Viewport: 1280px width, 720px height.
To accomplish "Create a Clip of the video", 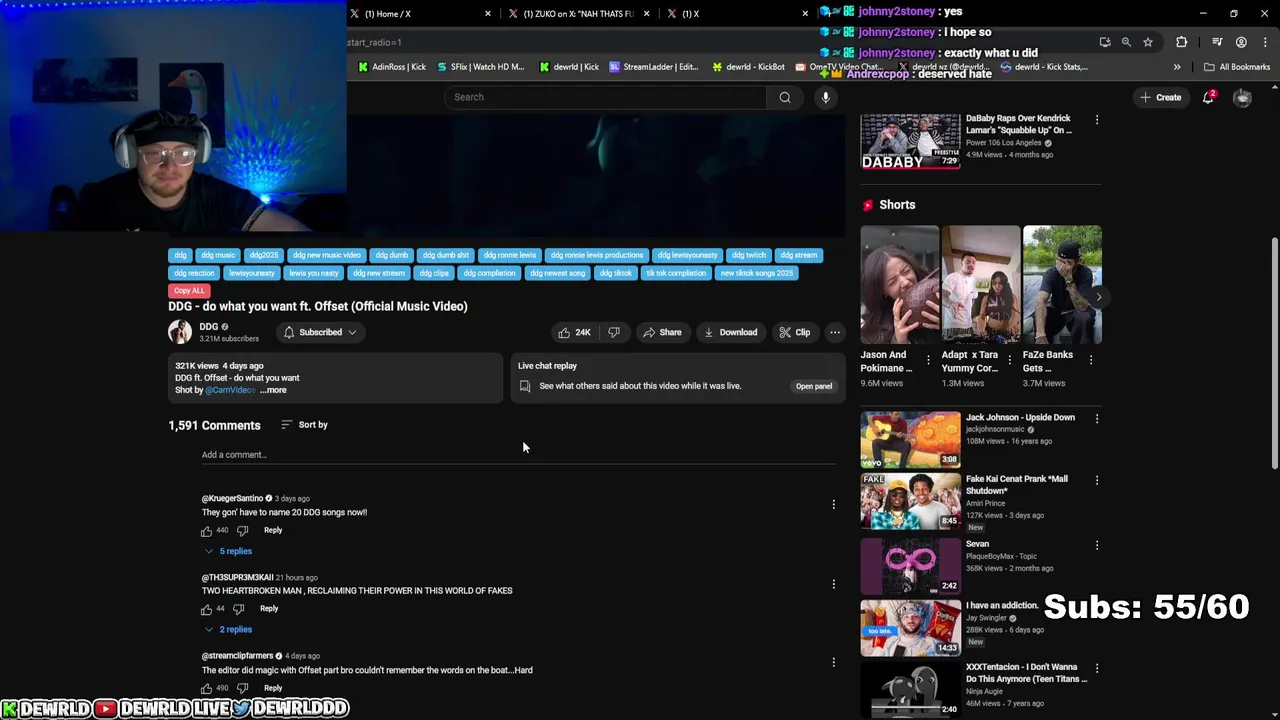I will pyautogui.click(x=795, y=332).
